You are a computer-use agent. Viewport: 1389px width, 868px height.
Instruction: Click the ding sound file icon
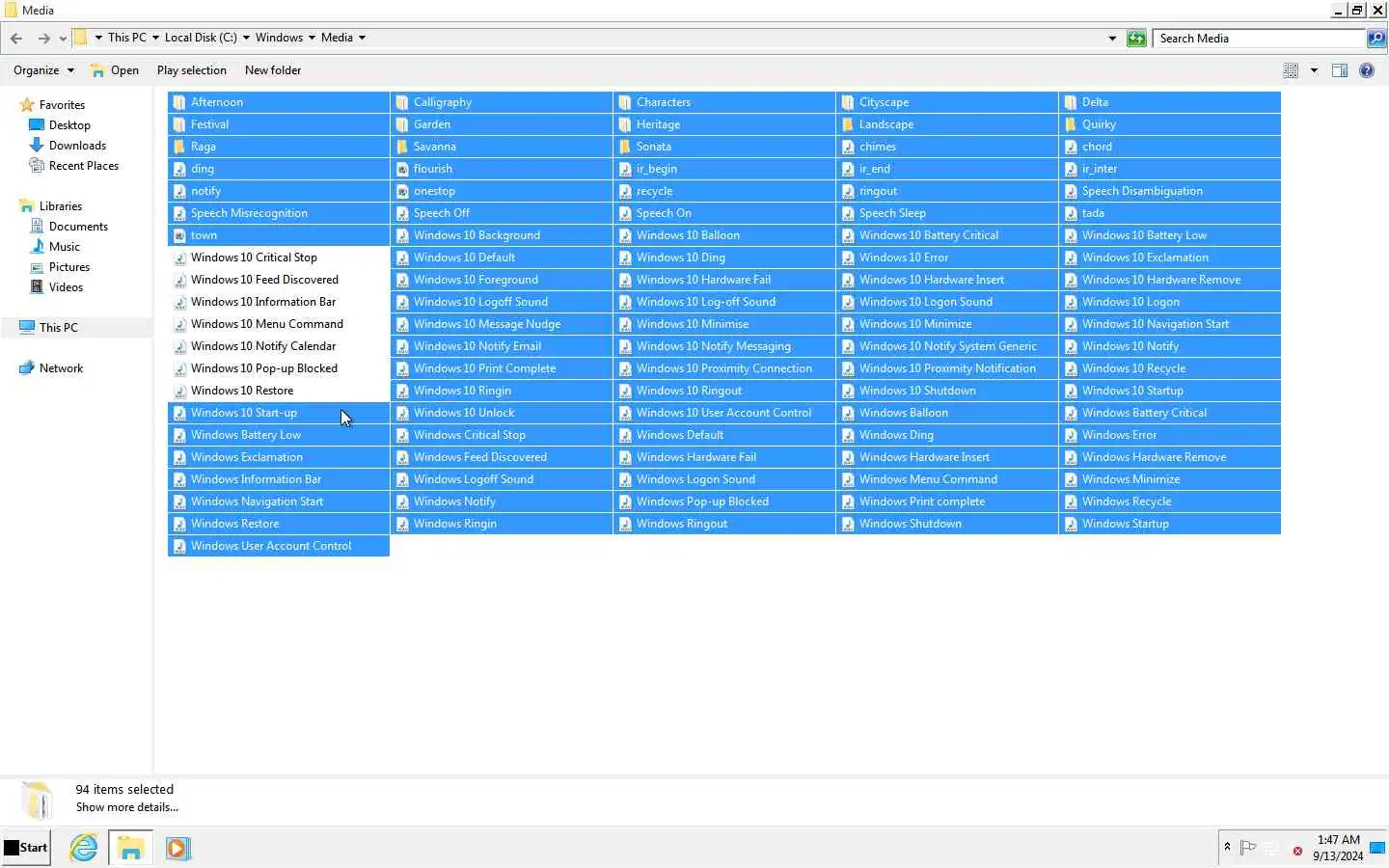179,169
